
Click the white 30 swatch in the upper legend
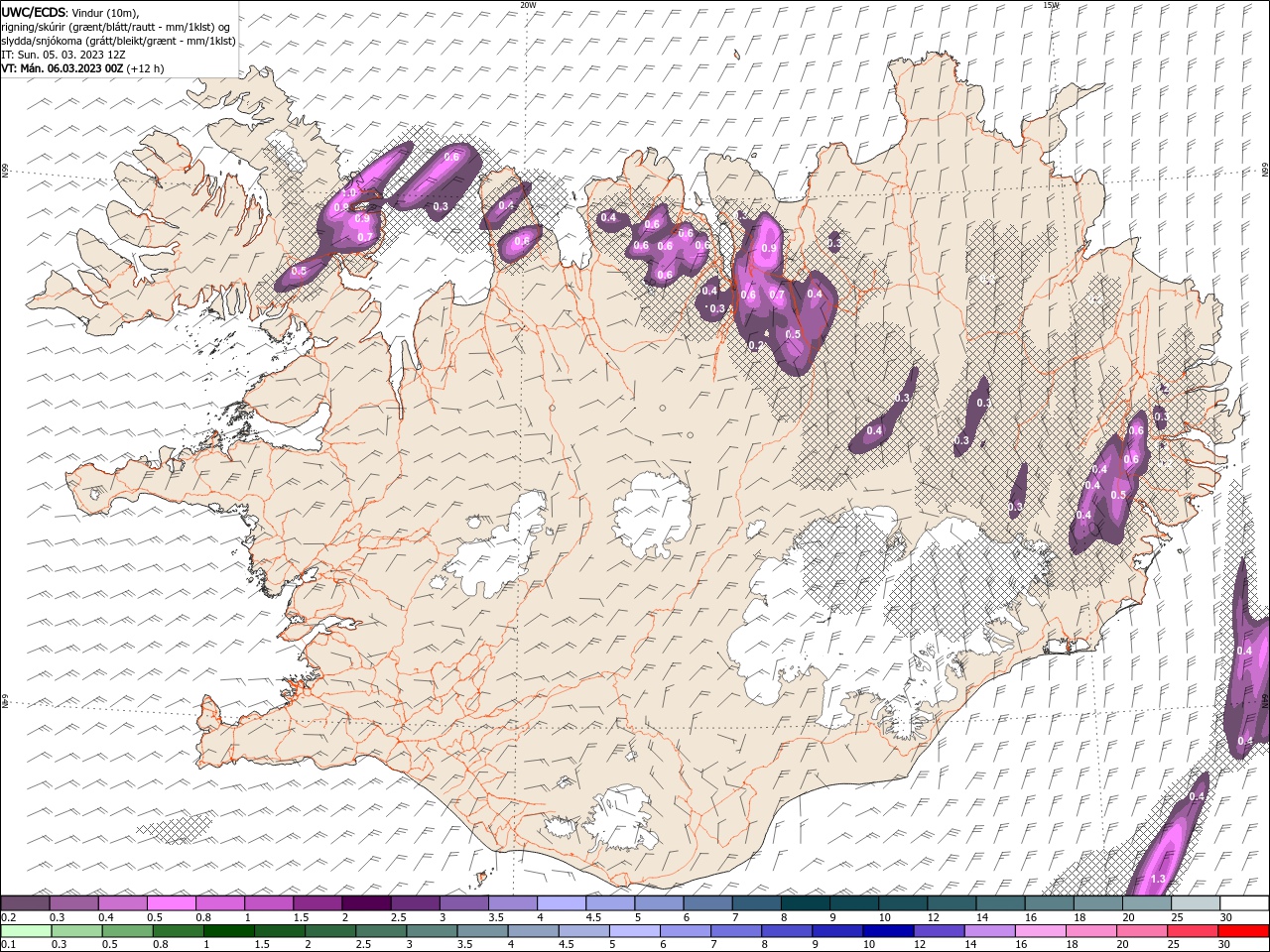(1243, 903)
